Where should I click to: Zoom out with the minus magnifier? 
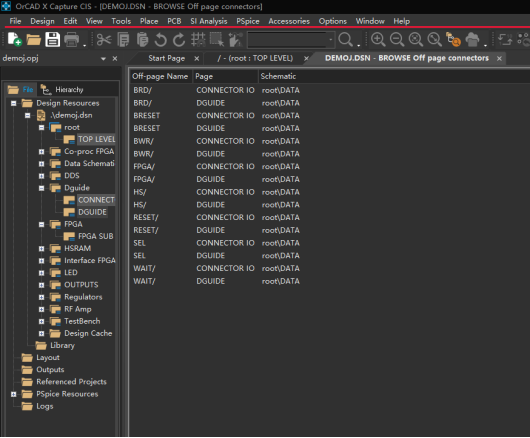pos(397,40)
